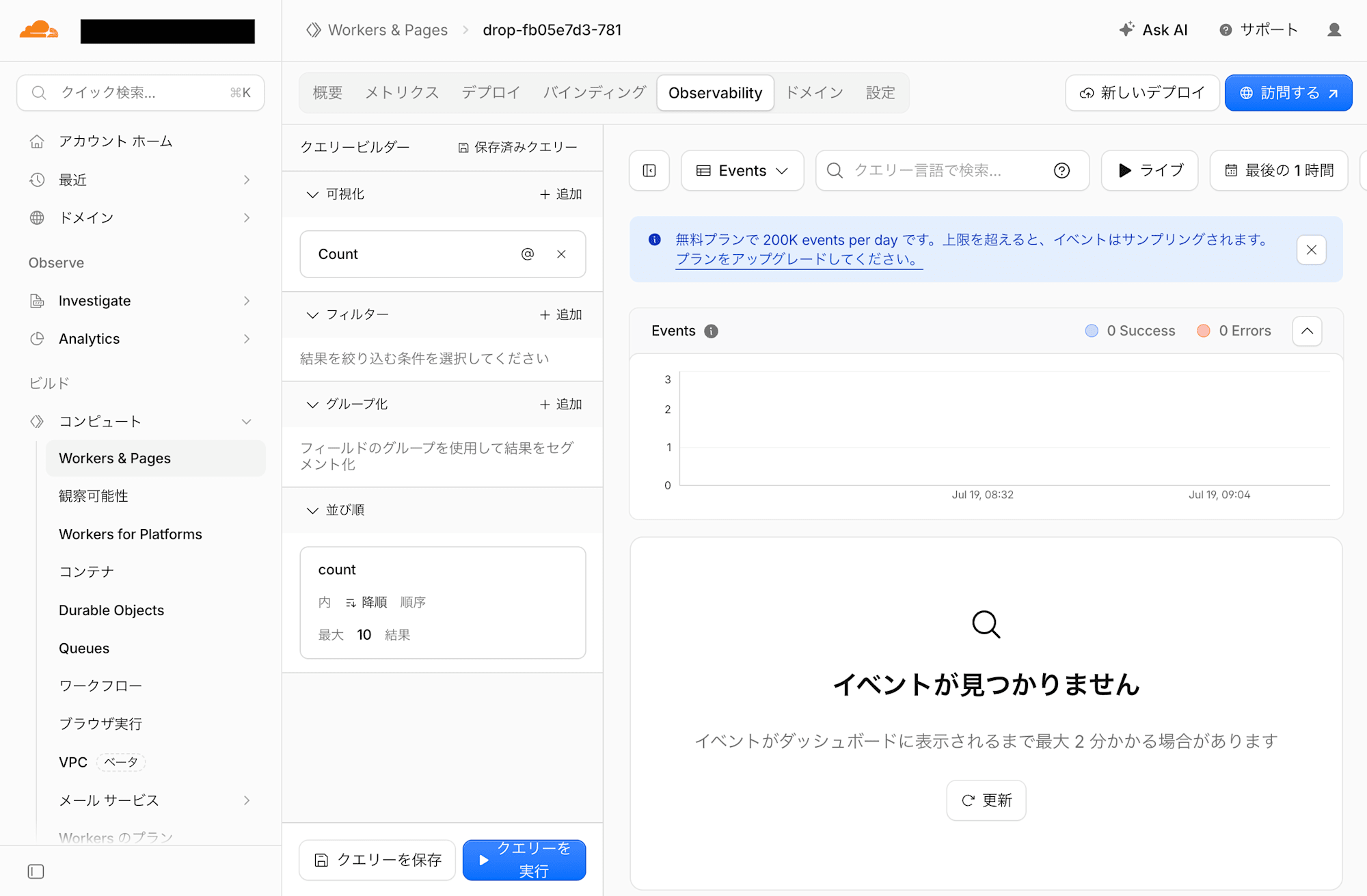Open コンテナ sidebar item
This screenshot has width=1367, height=896.
[87, 572]
